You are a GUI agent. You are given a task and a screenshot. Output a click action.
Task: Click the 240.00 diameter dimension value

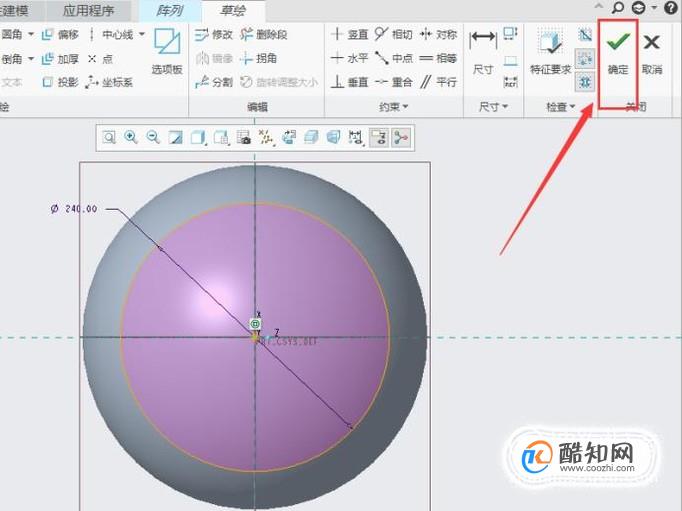click(81, 209)
